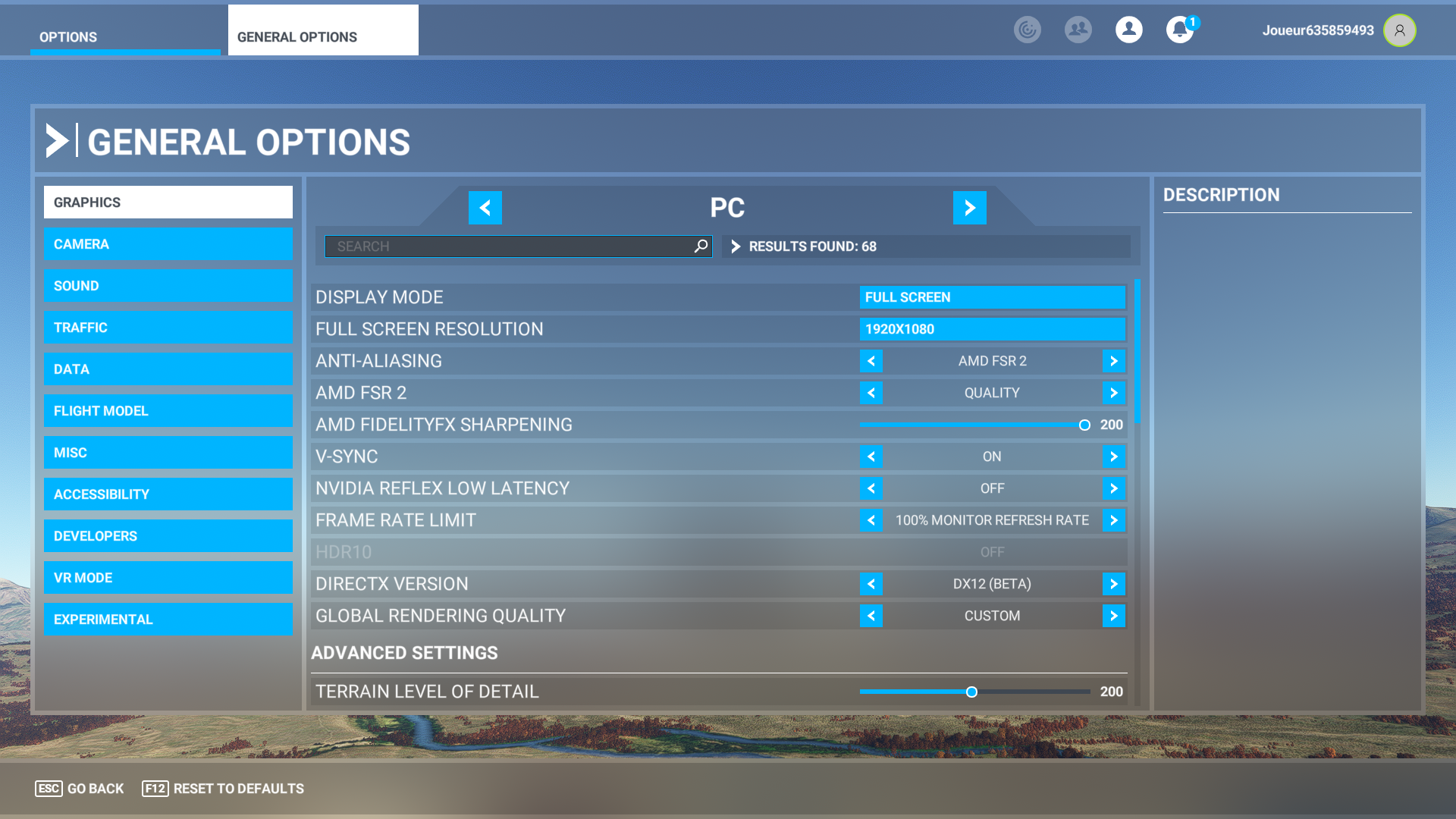Switch to next platform with the right arrow beside PC

969,208
